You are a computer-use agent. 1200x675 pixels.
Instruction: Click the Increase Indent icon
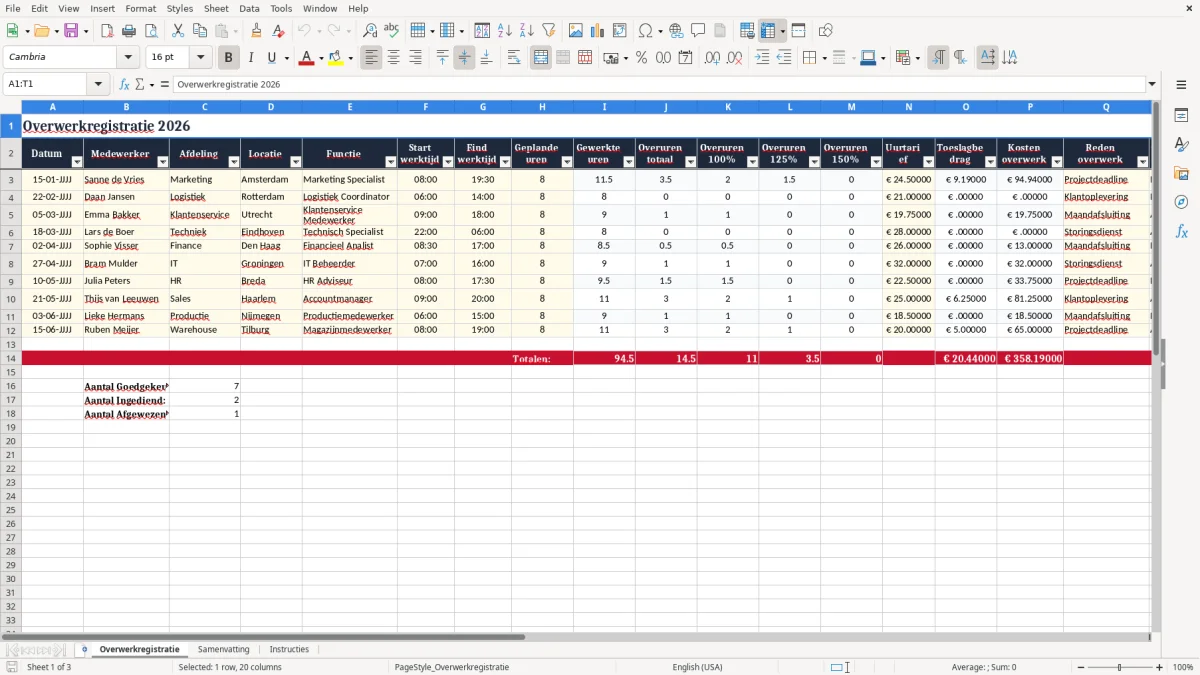762,58
